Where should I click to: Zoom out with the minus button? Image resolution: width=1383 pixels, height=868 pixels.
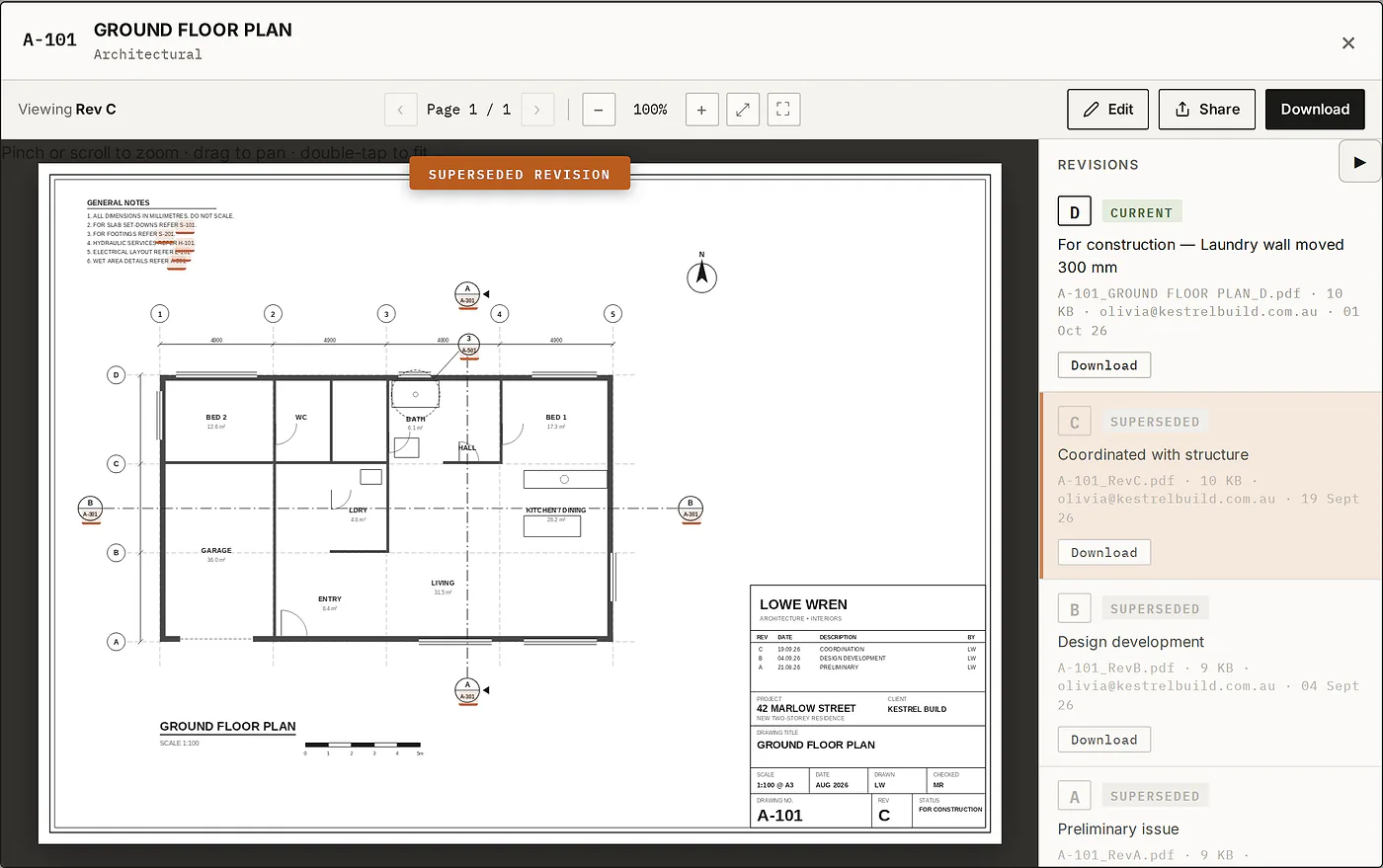coord(599,110)
